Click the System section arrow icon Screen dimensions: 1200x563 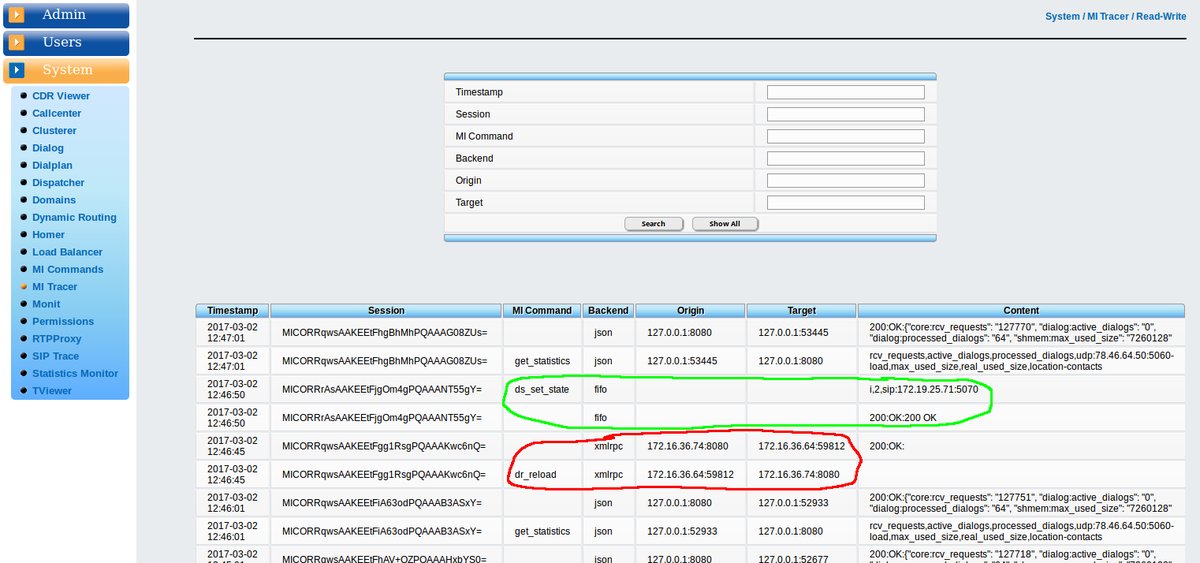17,71
